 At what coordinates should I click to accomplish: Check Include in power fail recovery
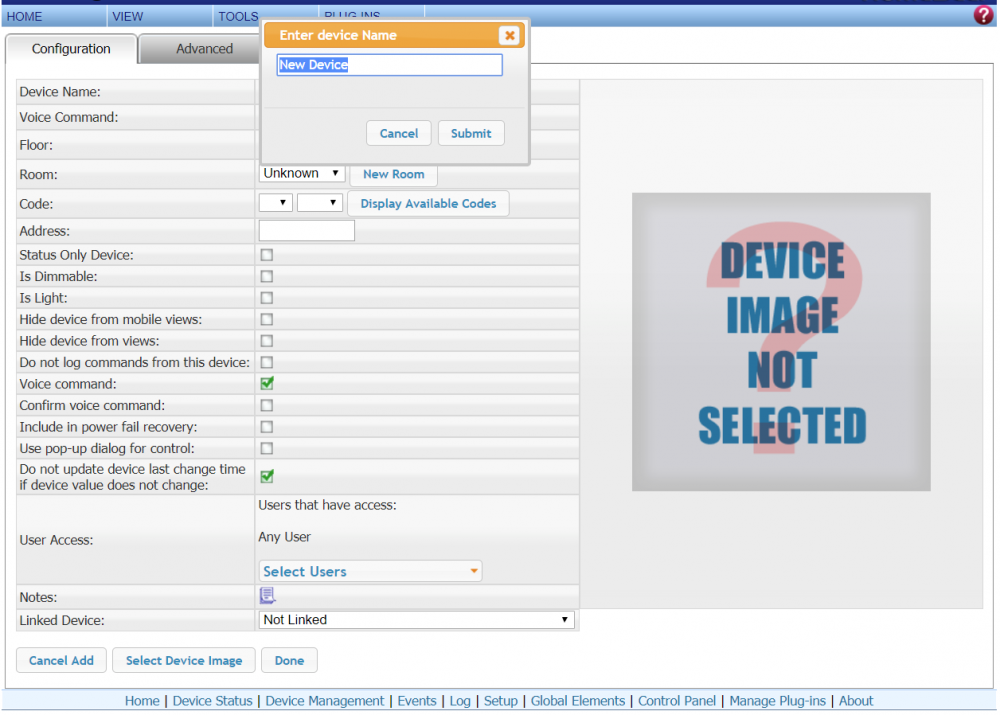point(267,427)
